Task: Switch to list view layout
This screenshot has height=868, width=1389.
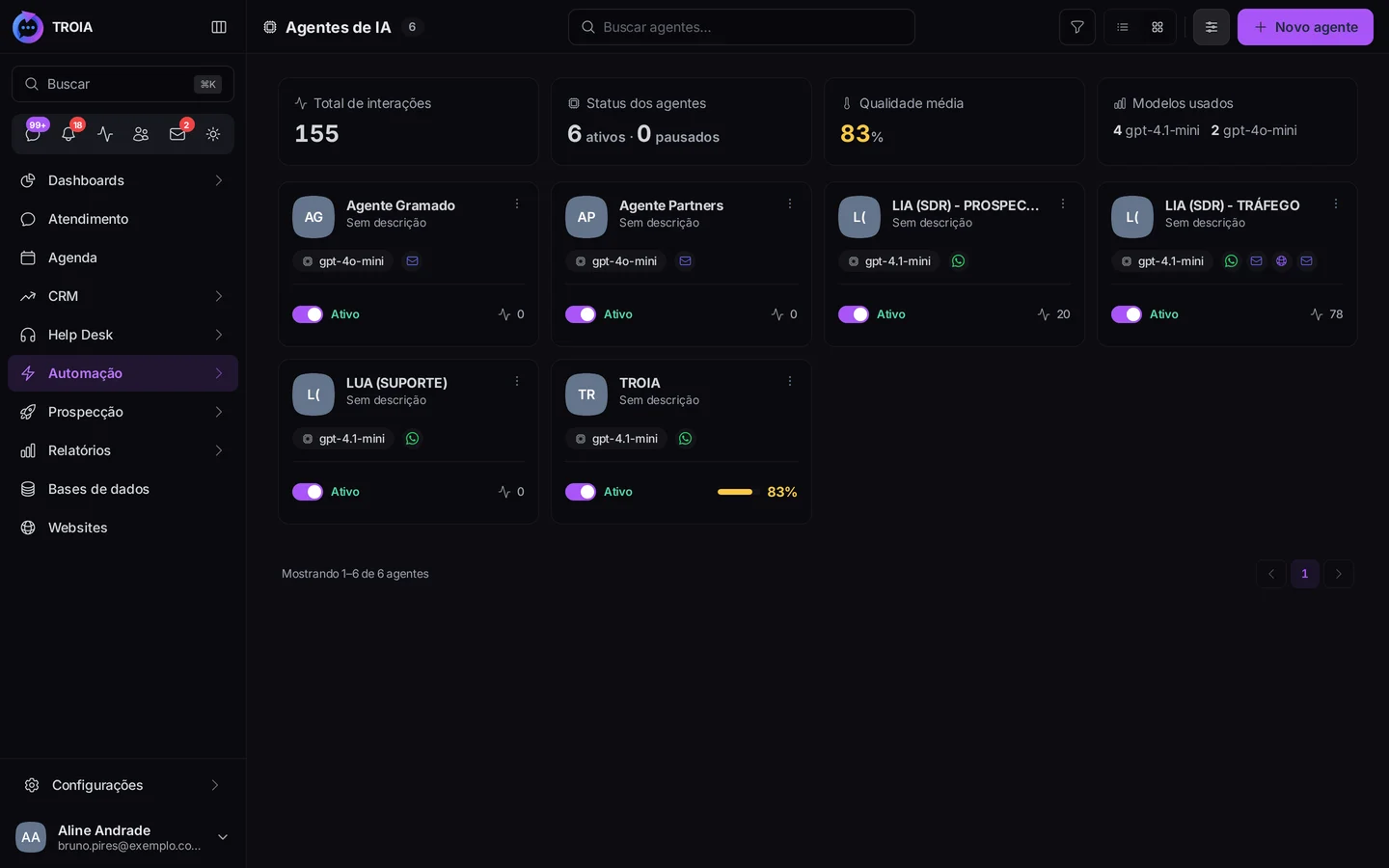Action: (1123, 27)
